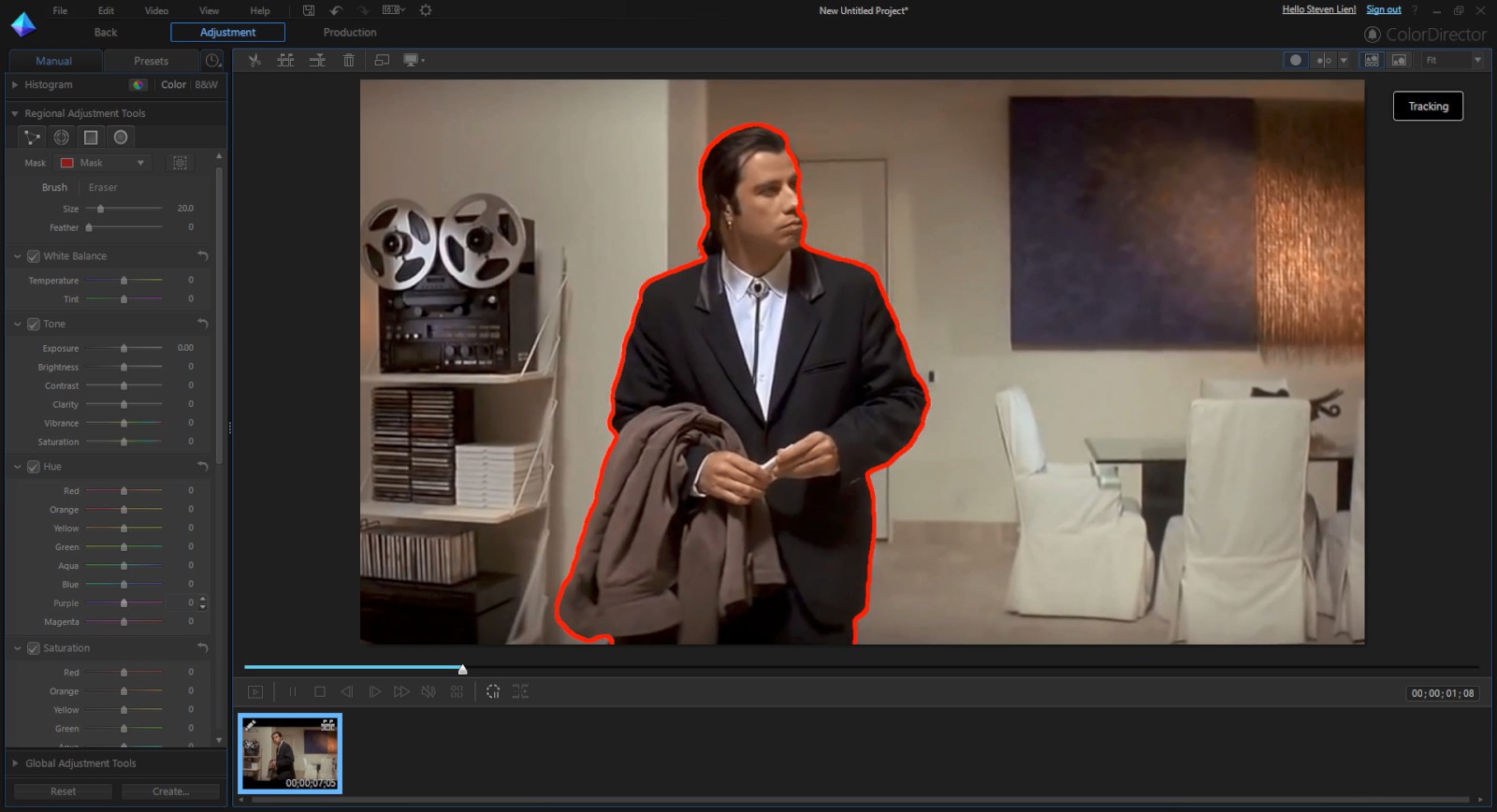
Task: Select the polygon motion tracking mask tool
Action: point(32,138)
